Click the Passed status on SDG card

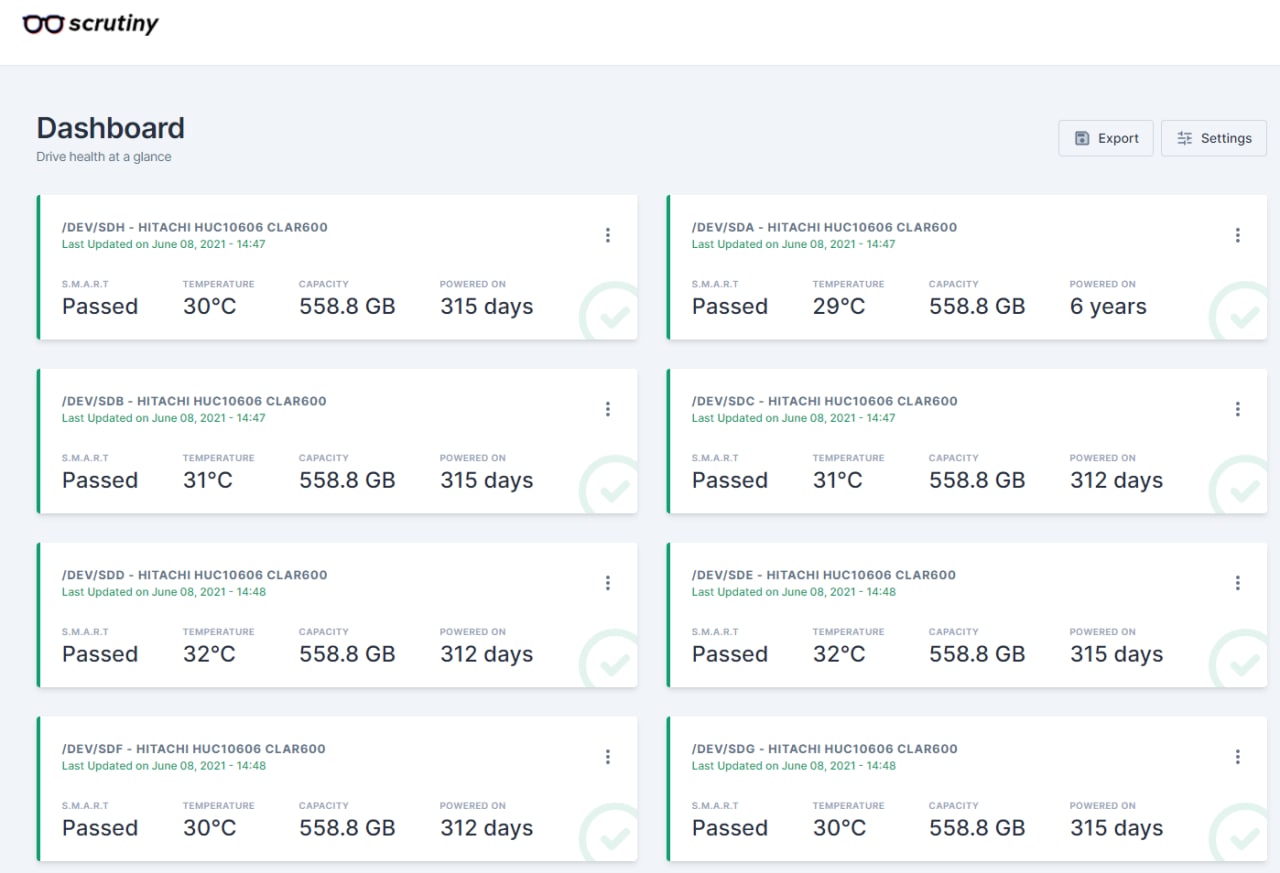[x=730, y=829]
